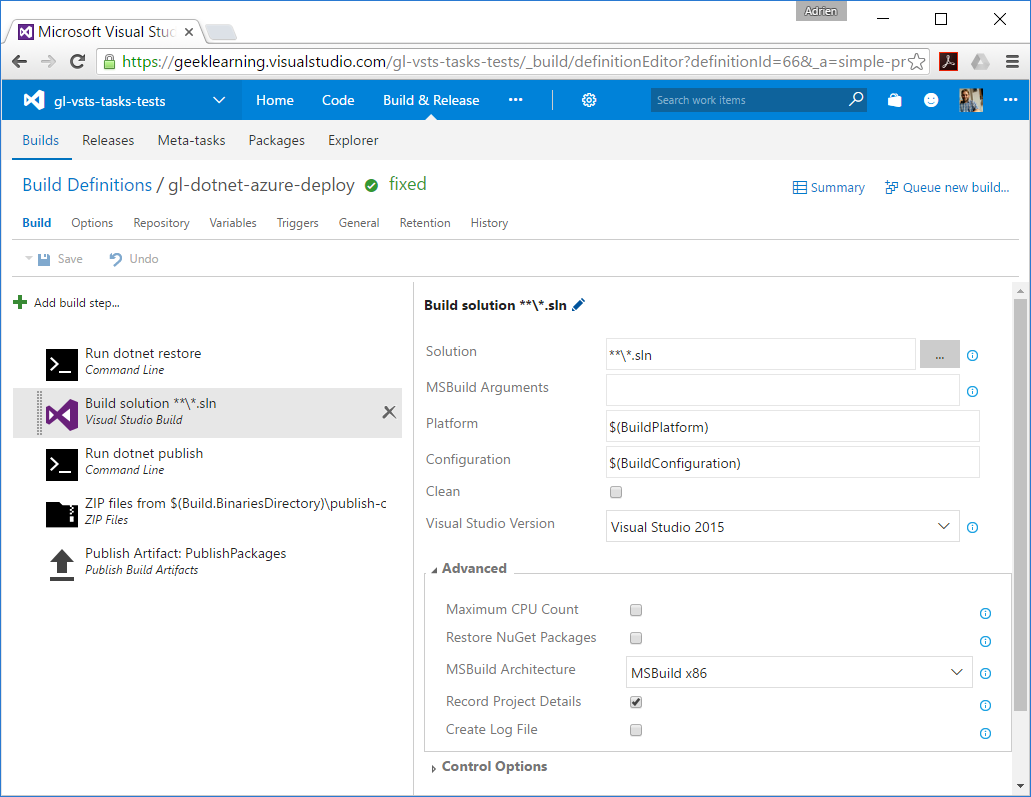Show info for MSBuild Architecture
Viewport: 1031px width, 797px height.
(x=985, y=673)
